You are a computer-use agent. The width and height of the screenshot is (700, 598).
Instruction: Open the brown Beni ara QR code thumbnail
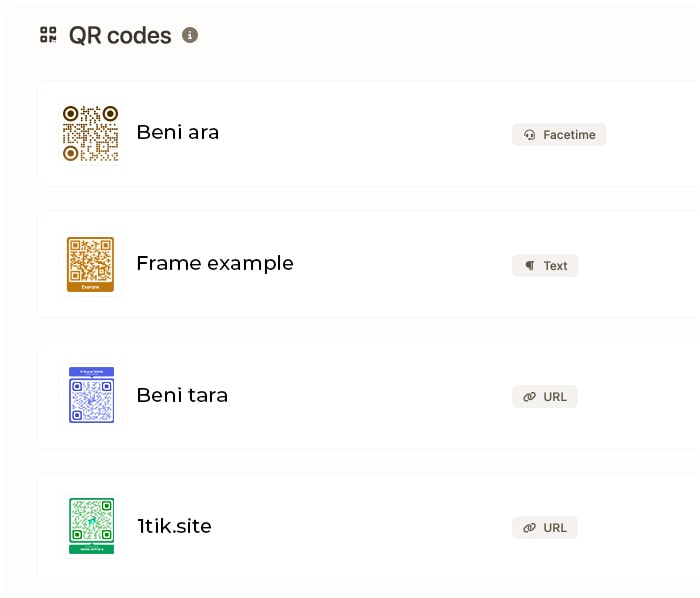pos(91,133)
